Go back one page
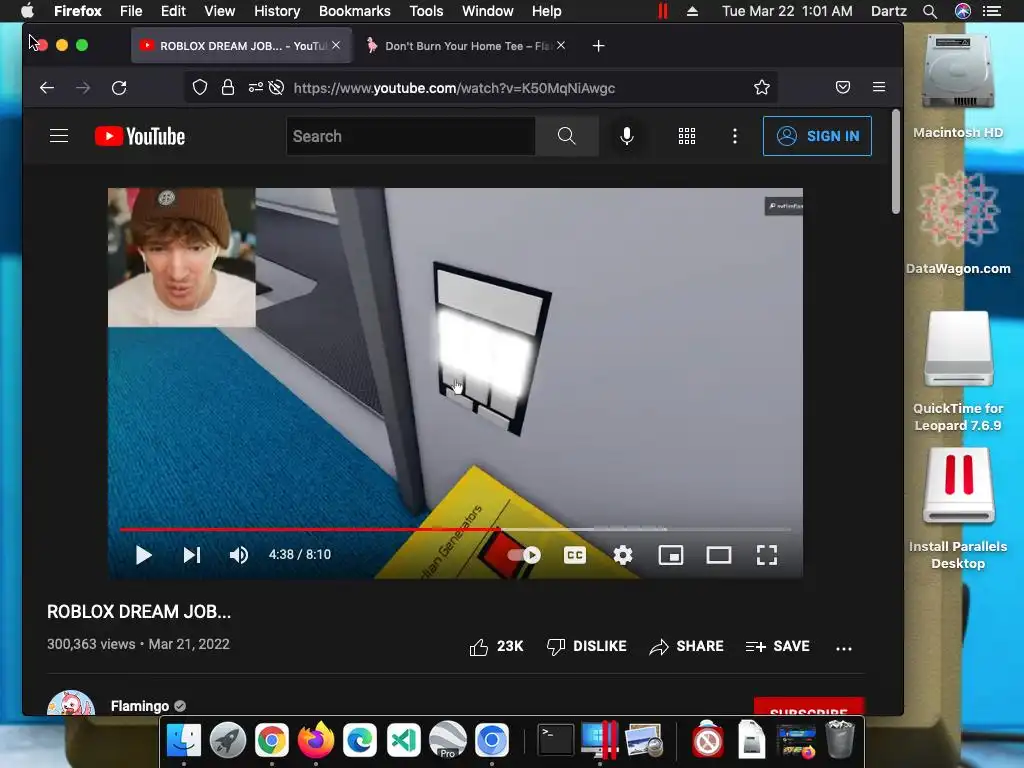The image size is (1024, 768). 46,88
